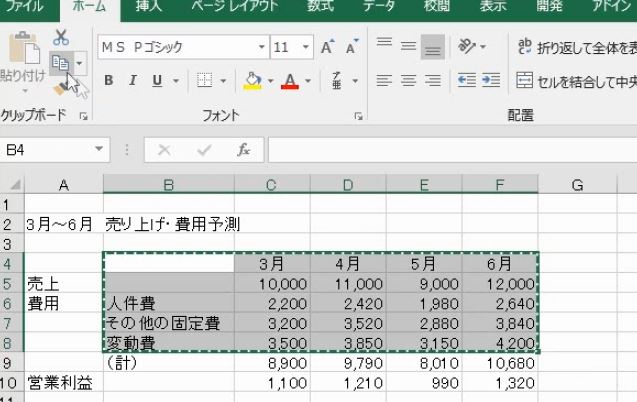Click the font size box showing 11
This screenshot has width=637, height=402.
point(286,47)
